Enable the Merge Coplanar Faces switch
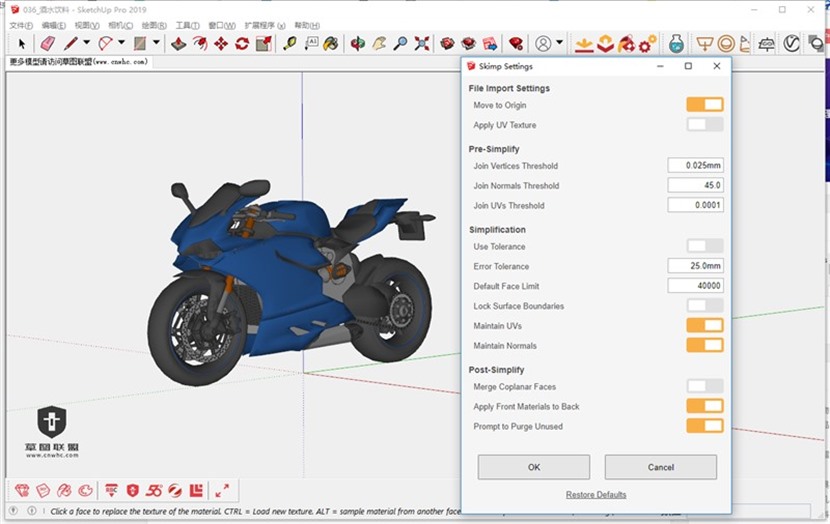830x524 pixels. (x=705, y=386)
